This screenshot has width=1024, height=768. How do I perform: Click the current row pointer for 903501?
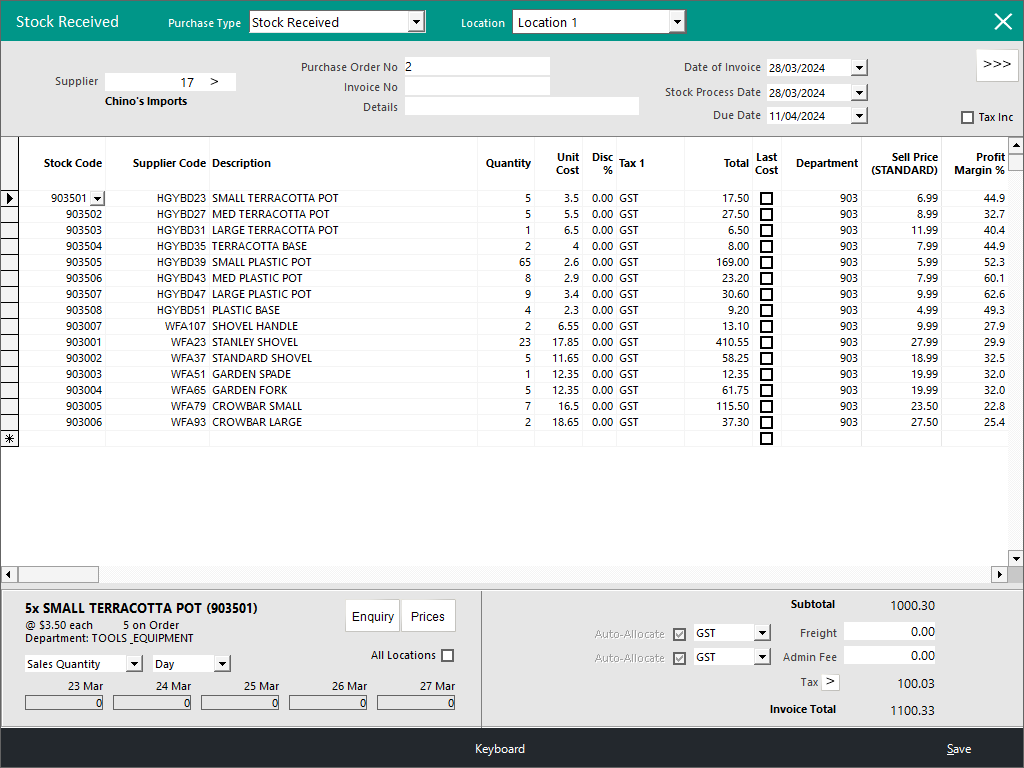pos(9,199)
